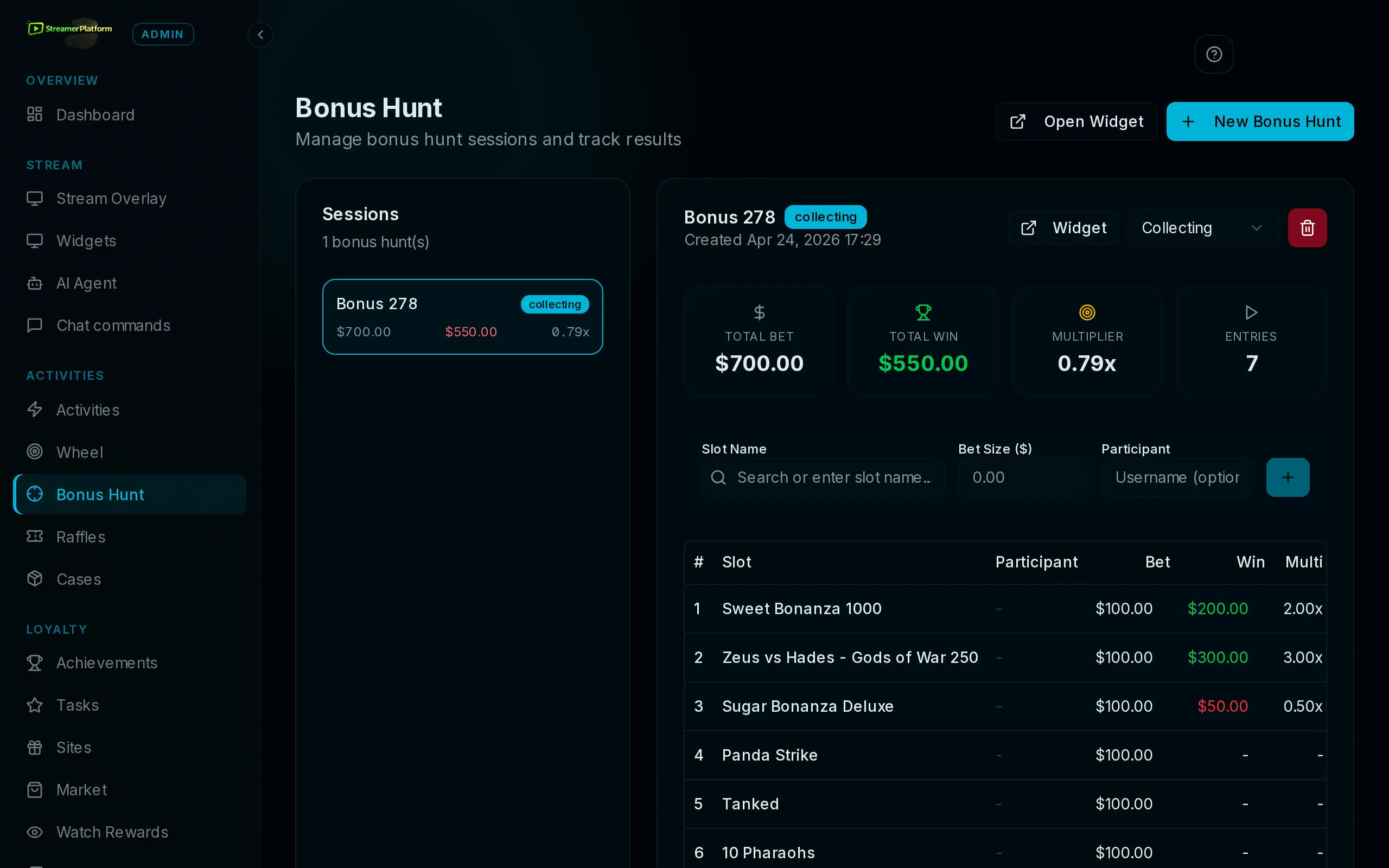Click the Achievements trophy icon
This screenshot has width=1389, height=868.
[35, 662]
